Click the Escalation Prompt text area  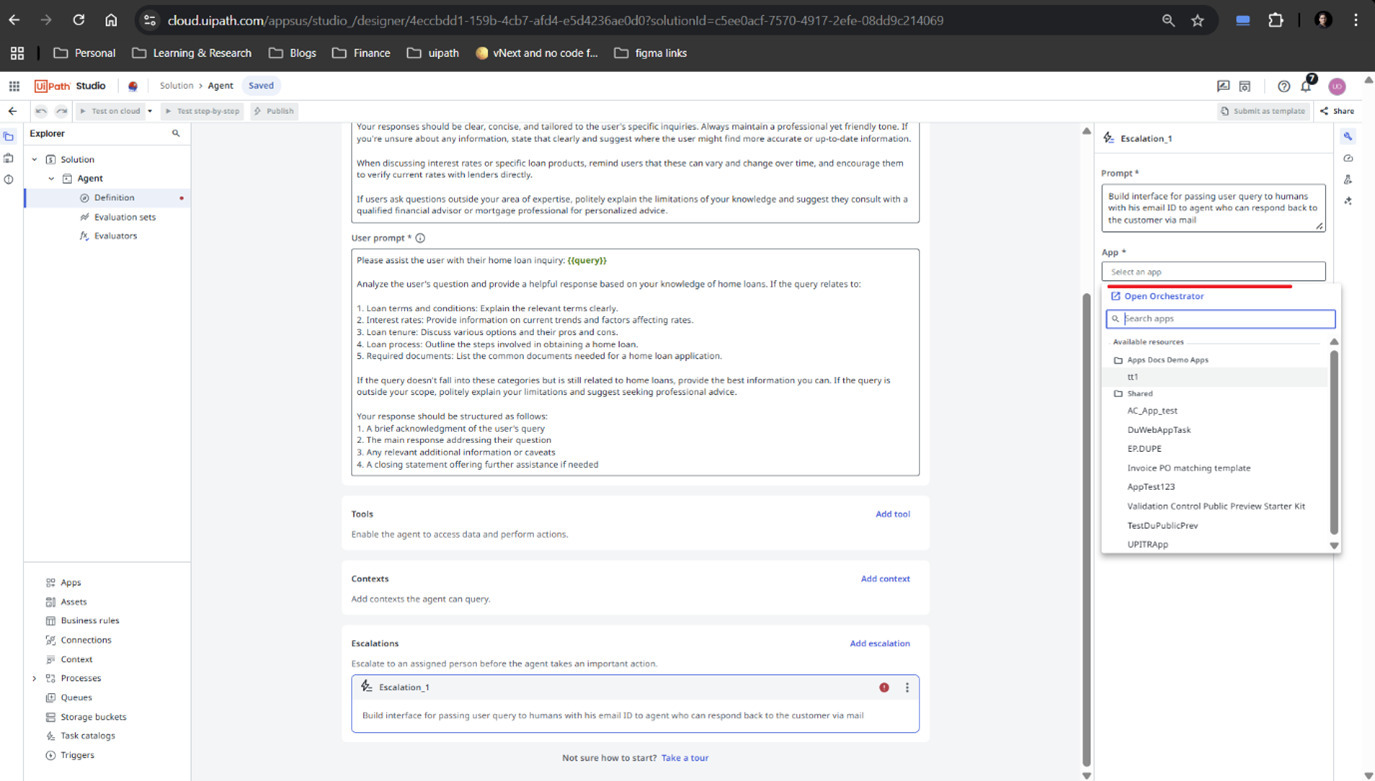(x=1213, y=208)
